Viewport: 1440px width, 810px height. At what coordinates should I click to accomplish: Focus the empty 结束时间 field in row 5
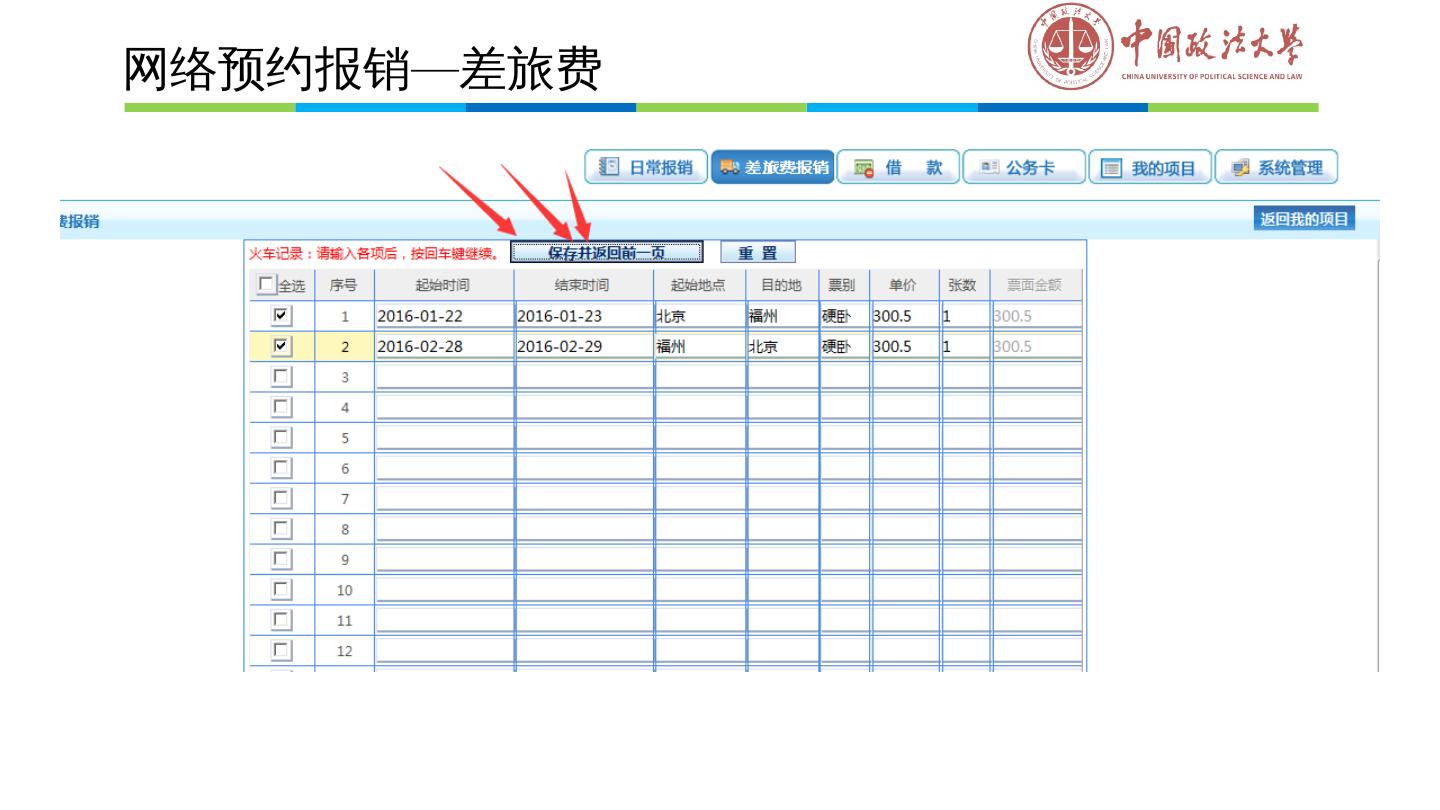pyautogui.click(x=585, y=437)
